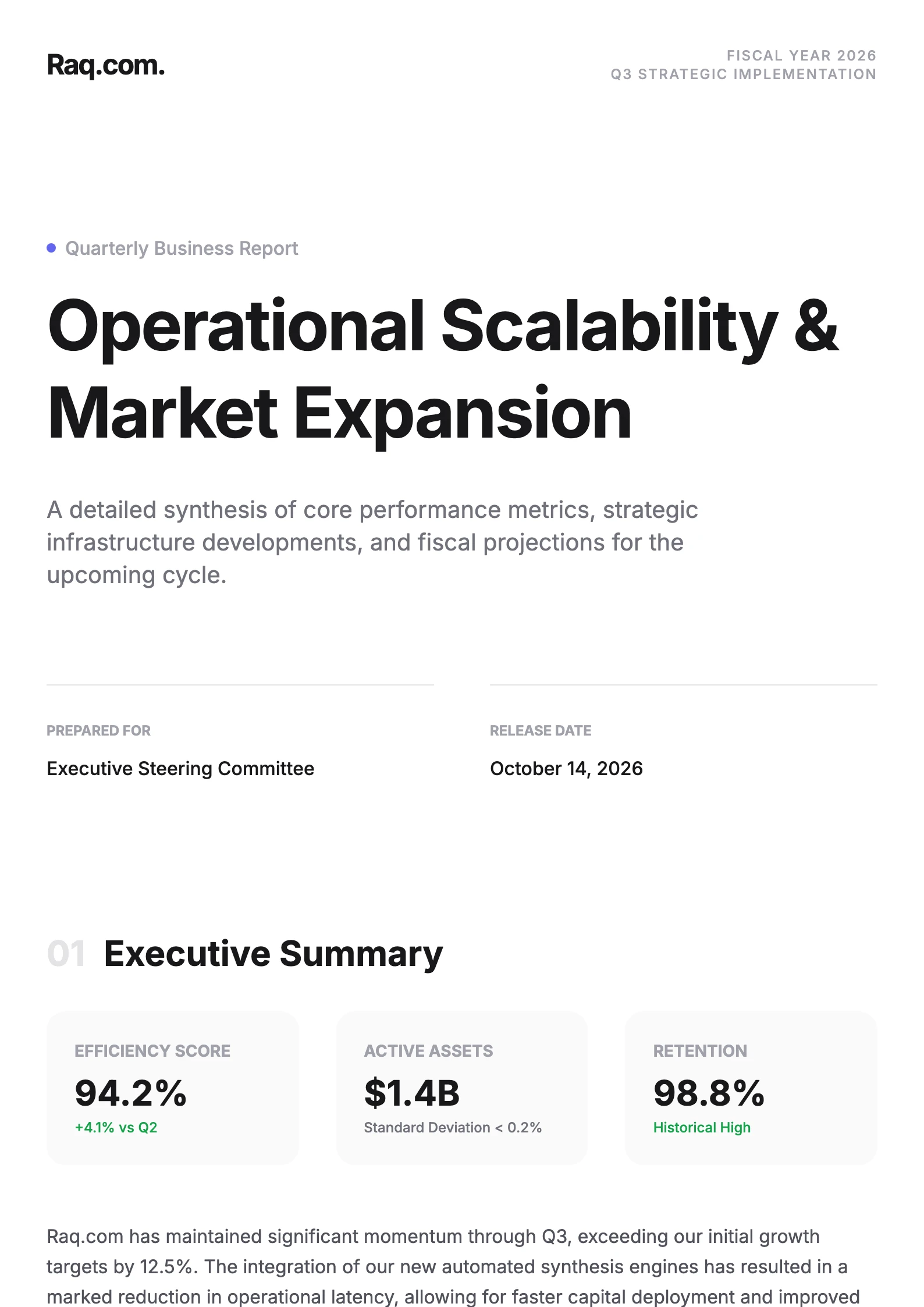The image size is (924, 1307).
Task: Click the Operational Scalability & Market Expansion title
Action: [x=442, y=368]
